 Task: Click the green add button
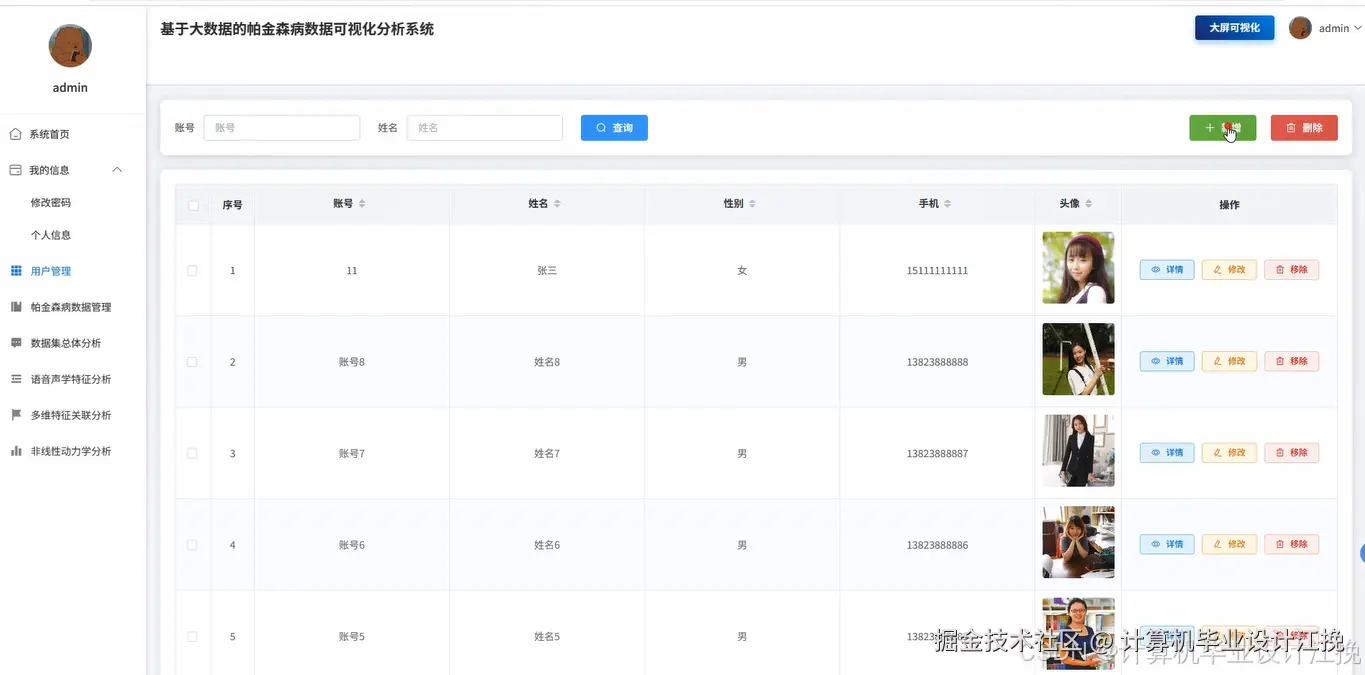click(x=1222, y=128)
